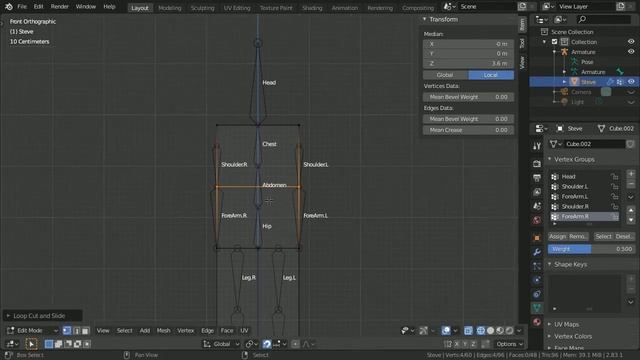The height and width of the screenshot is (360, 640).
Task: Hide Armature via its eye icon
Action: point(631,52)
